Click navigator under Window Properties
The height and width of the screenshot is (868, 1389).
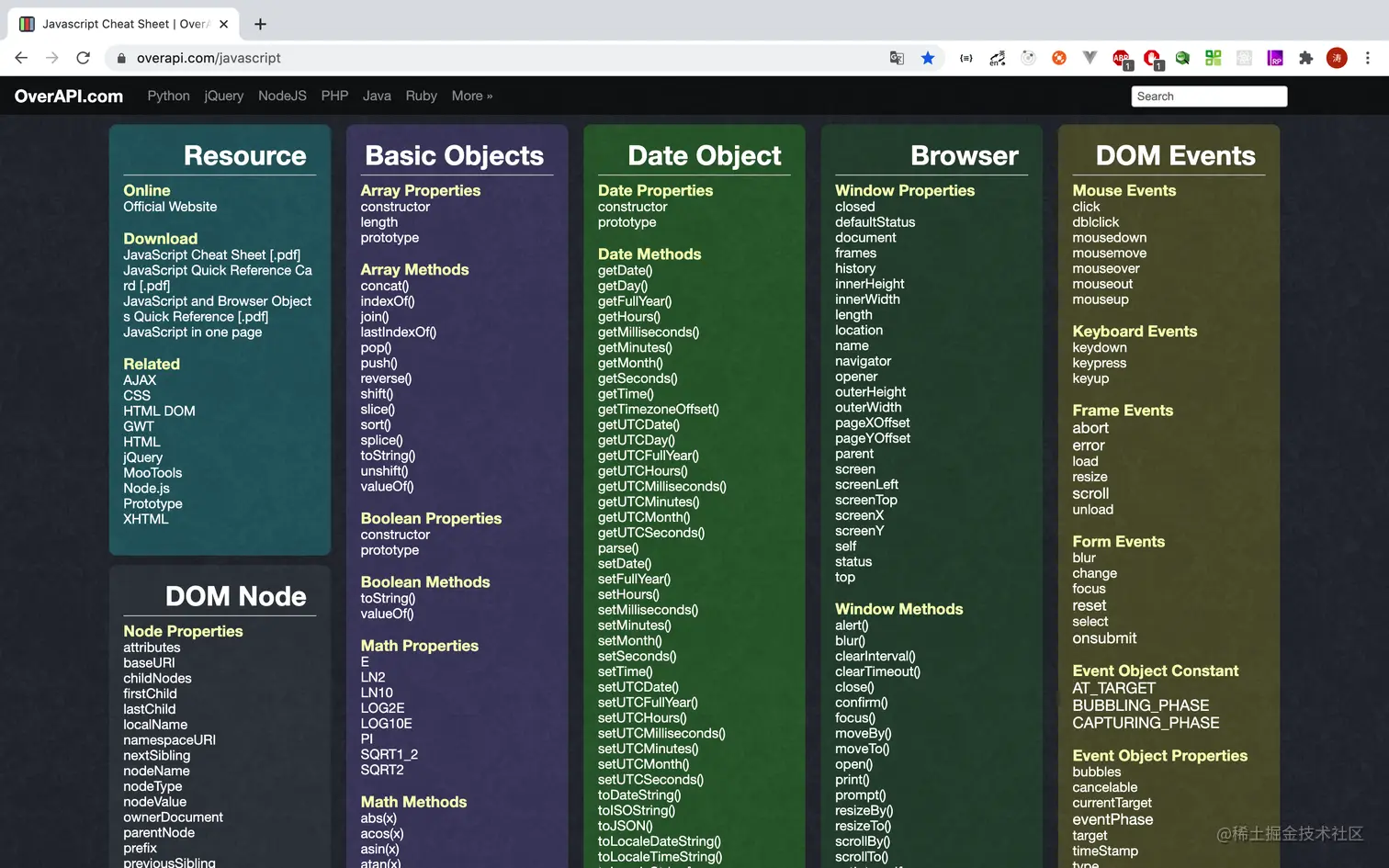click(864, 361)
